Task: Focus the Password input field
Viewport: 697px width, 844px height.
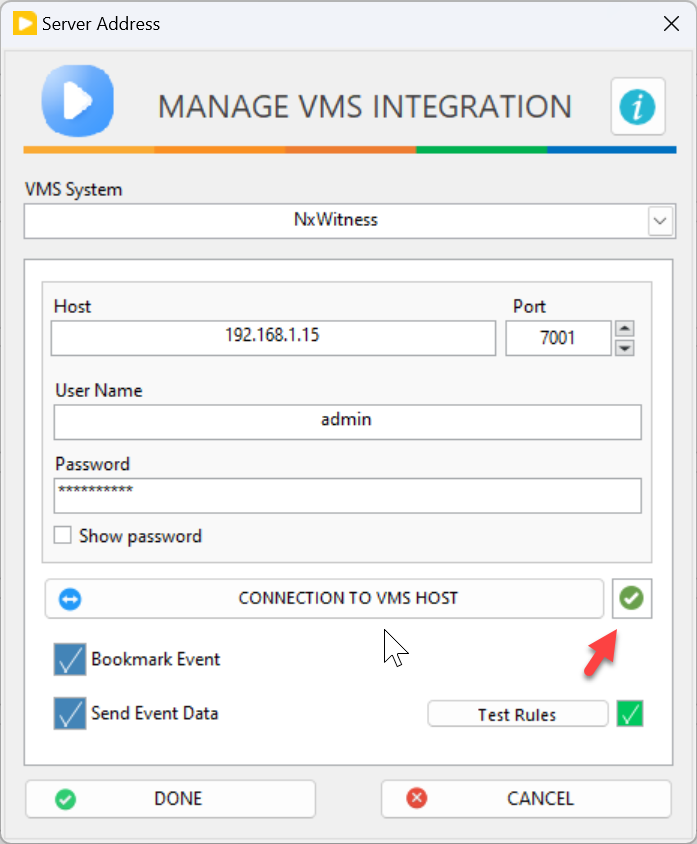Action: click(346, 494)
